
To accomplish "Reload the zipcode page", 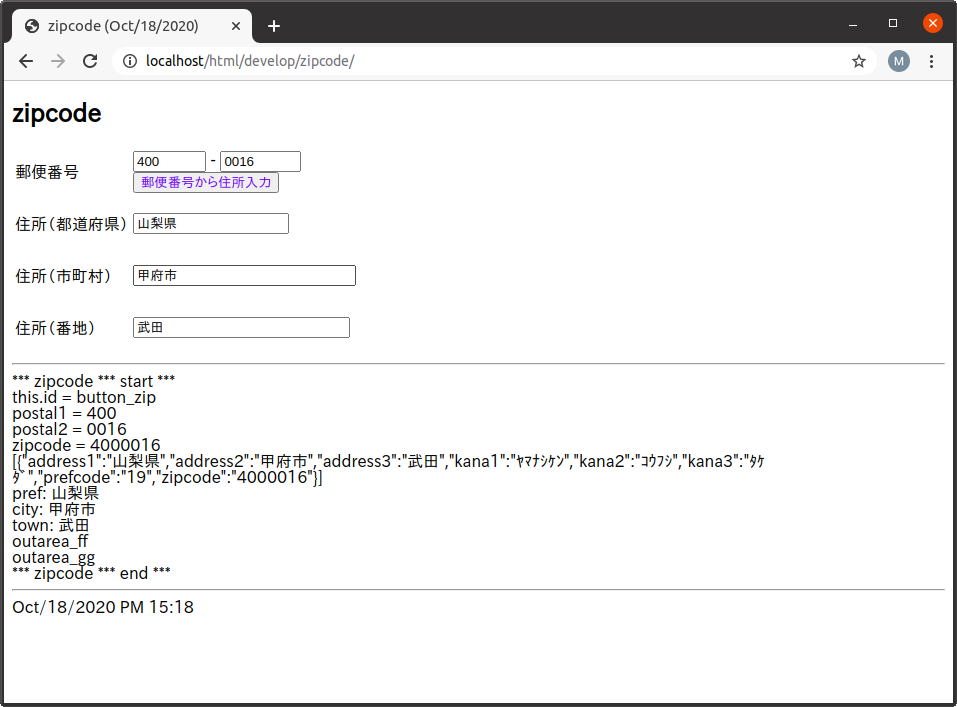I will [x=90, y=61].
